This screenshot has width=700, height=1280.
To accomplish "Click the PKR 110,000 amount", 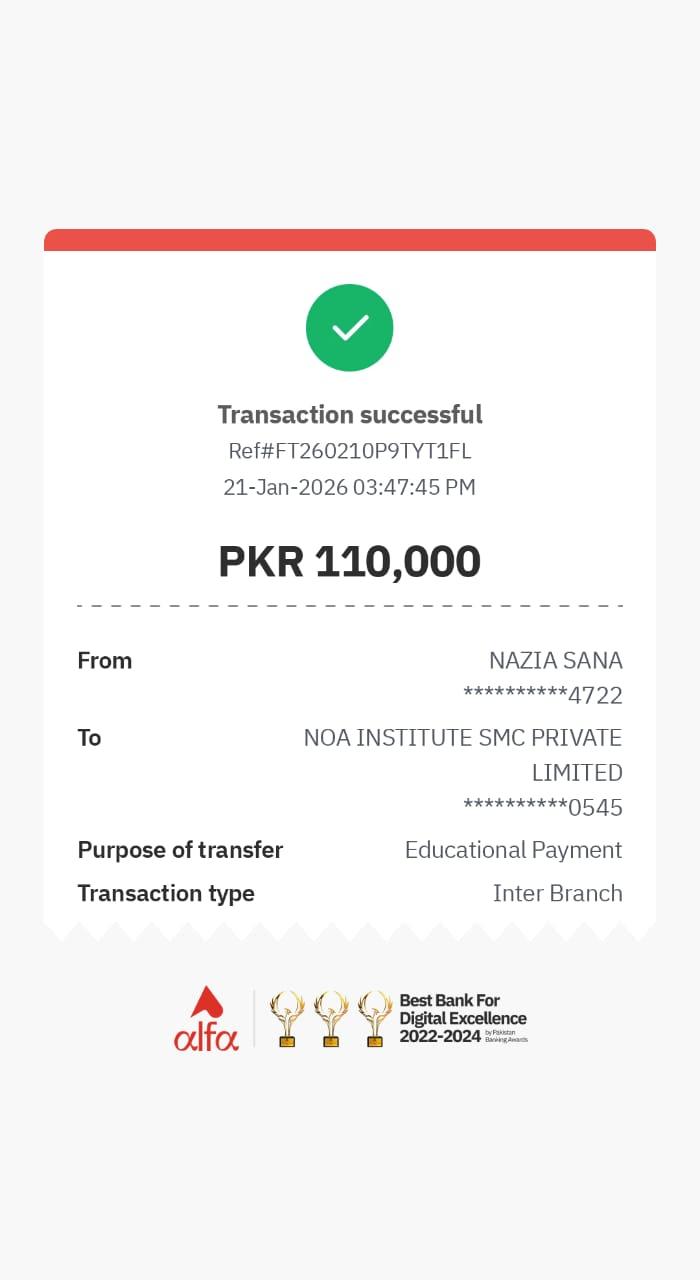I will pyautogui.click(x=350, y=561).
